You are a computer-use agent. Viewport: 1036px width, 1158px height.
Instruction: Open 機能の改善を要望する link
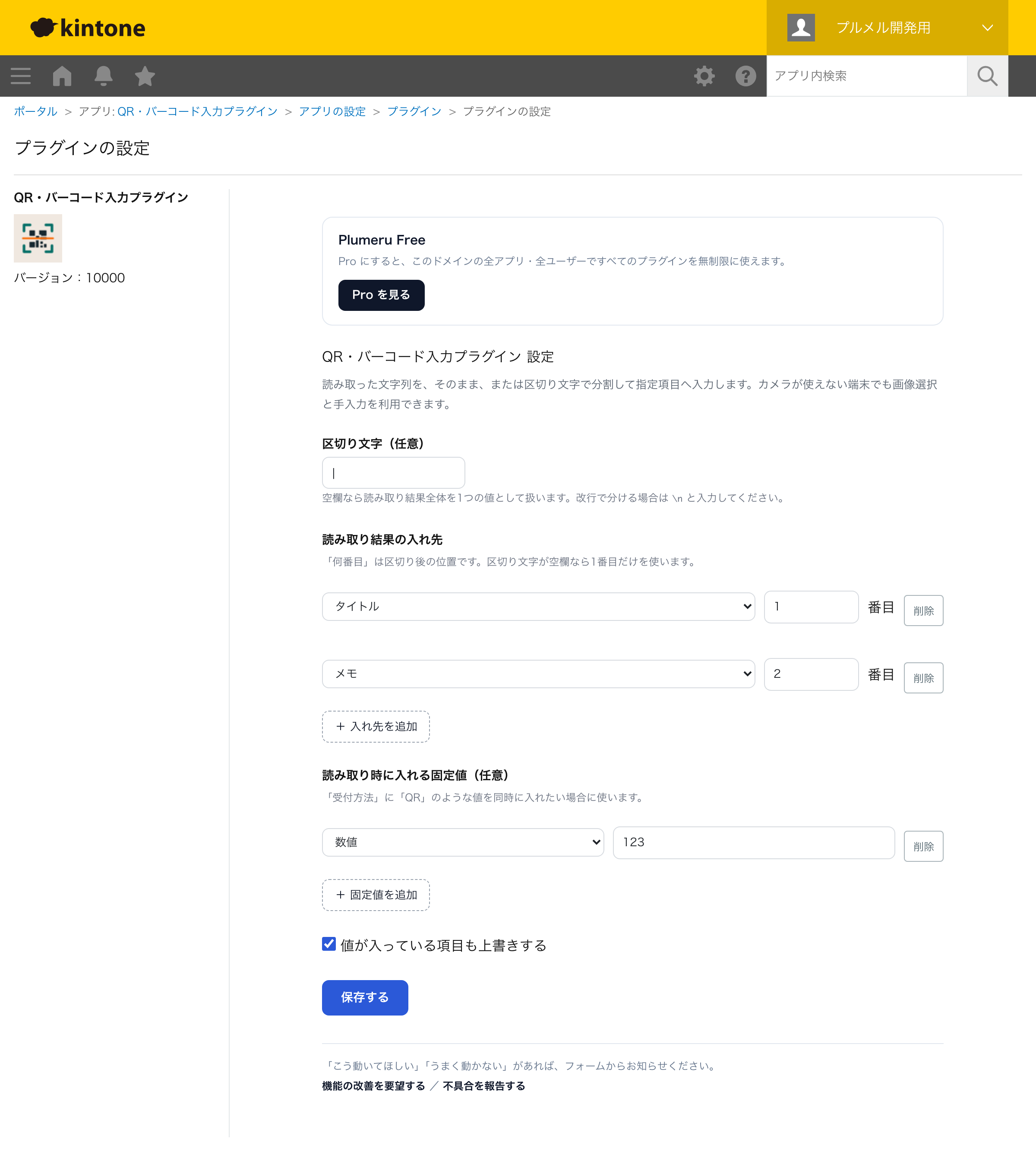pyautogui.click(x=373, y=1086)
